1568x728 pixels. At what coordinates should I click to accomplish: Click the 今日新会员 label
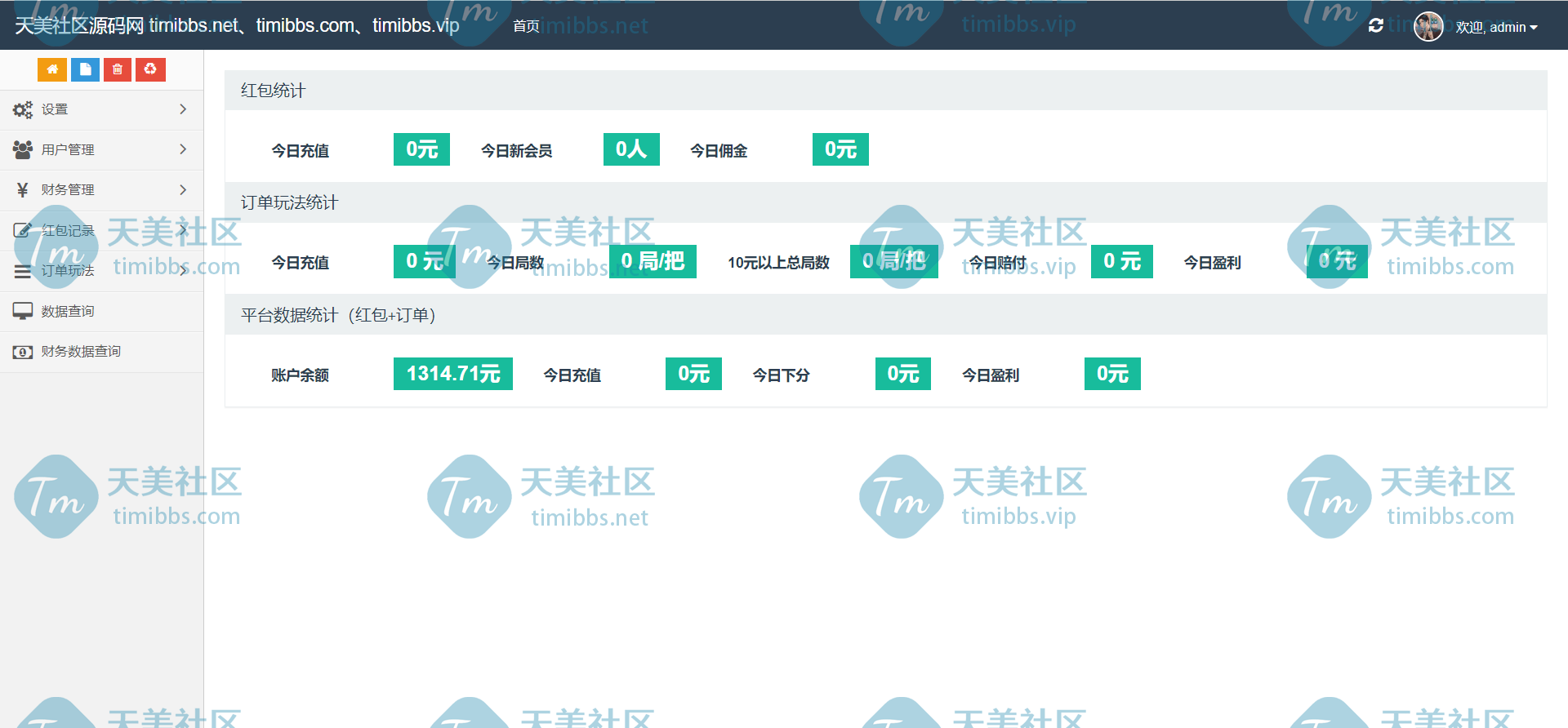click(516, 151)
